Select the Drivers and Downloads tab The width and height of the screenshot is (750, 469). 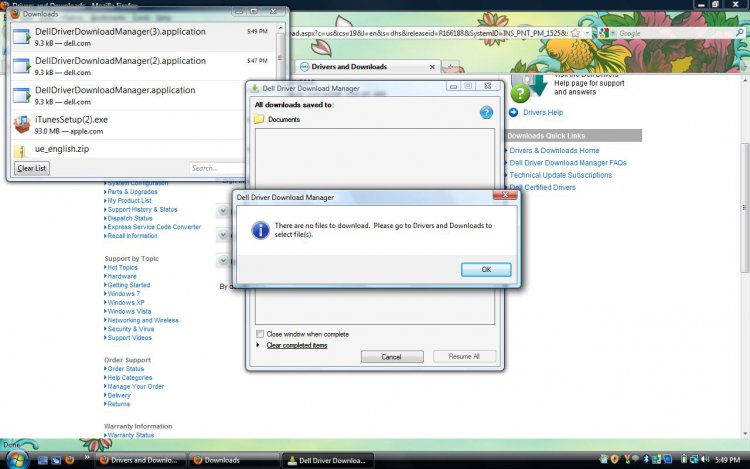tap(366, 66)
